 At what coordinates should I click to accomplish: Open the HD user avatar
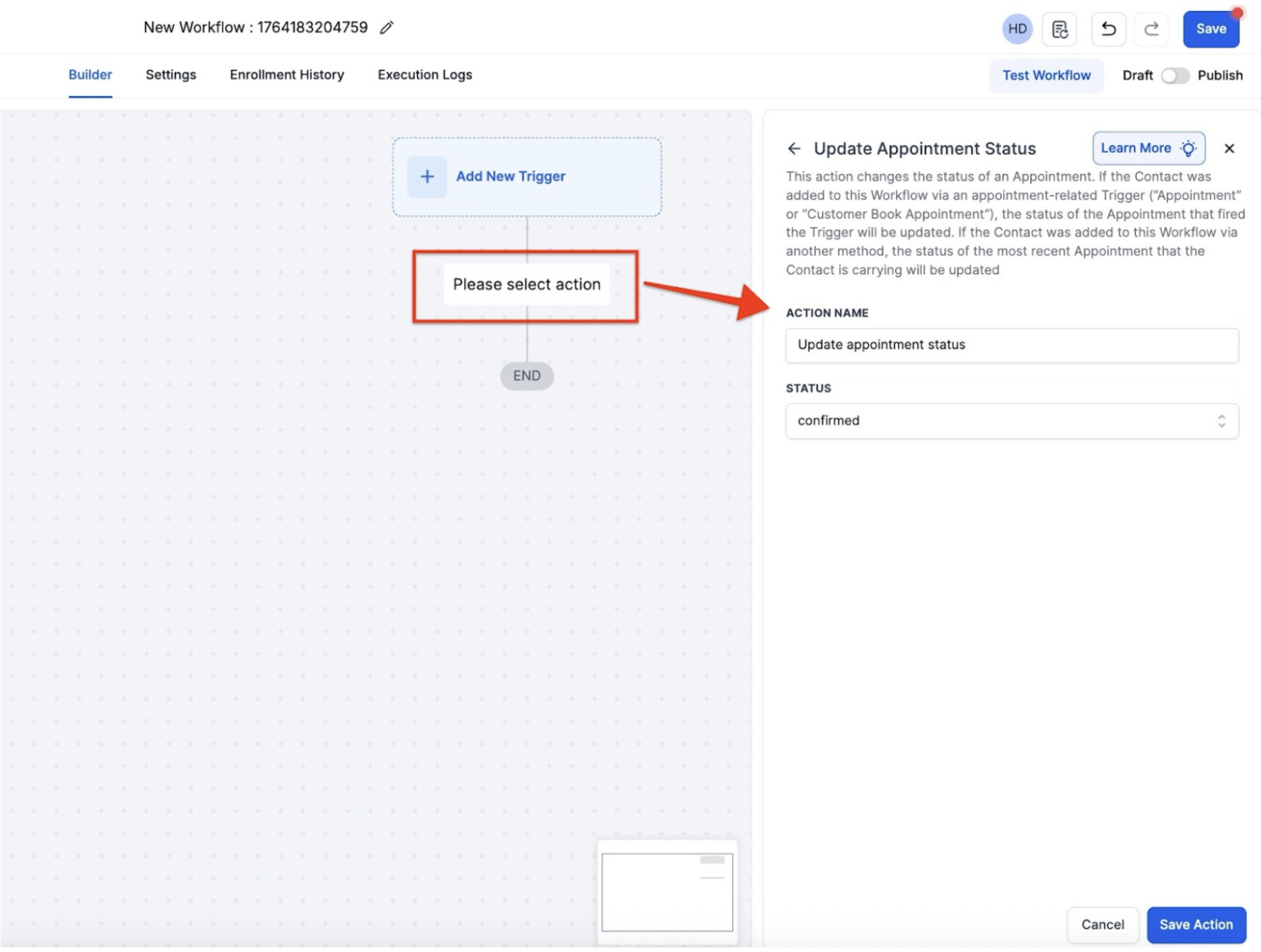pos(1016,30)
